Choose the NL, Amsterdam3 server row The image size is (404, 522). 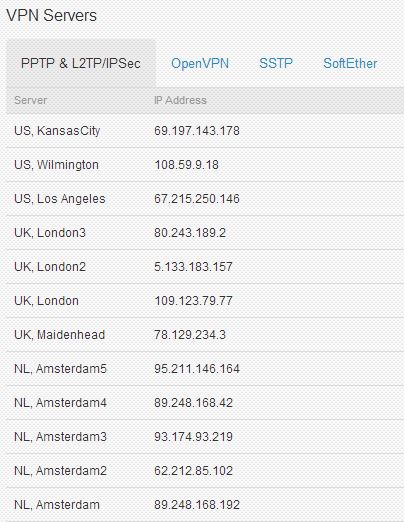tap(205, 437)
